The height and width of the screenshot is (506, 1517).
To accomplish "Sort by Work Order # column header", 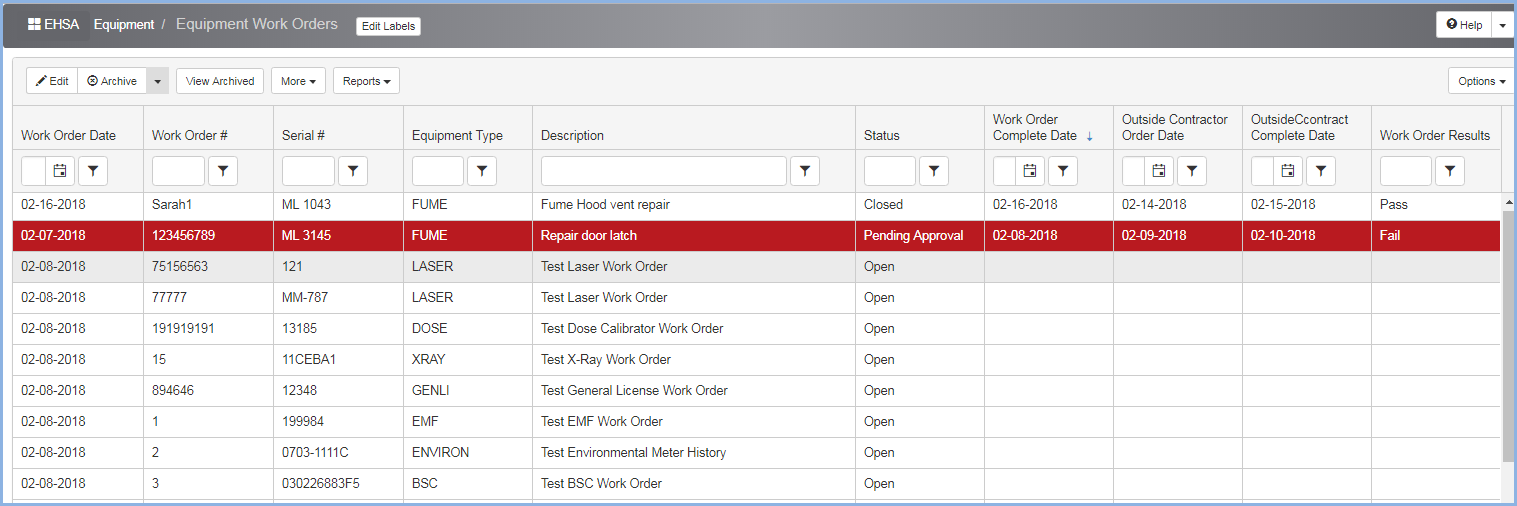I will click(x=190, y=136).
